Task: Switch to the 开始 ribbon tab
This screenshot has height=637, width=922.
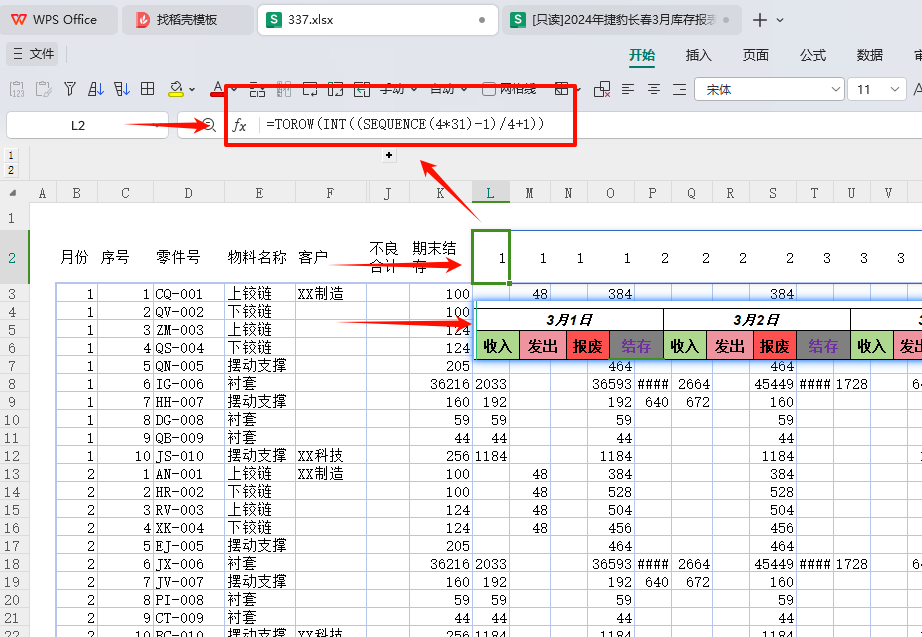Action: (642, 55)
